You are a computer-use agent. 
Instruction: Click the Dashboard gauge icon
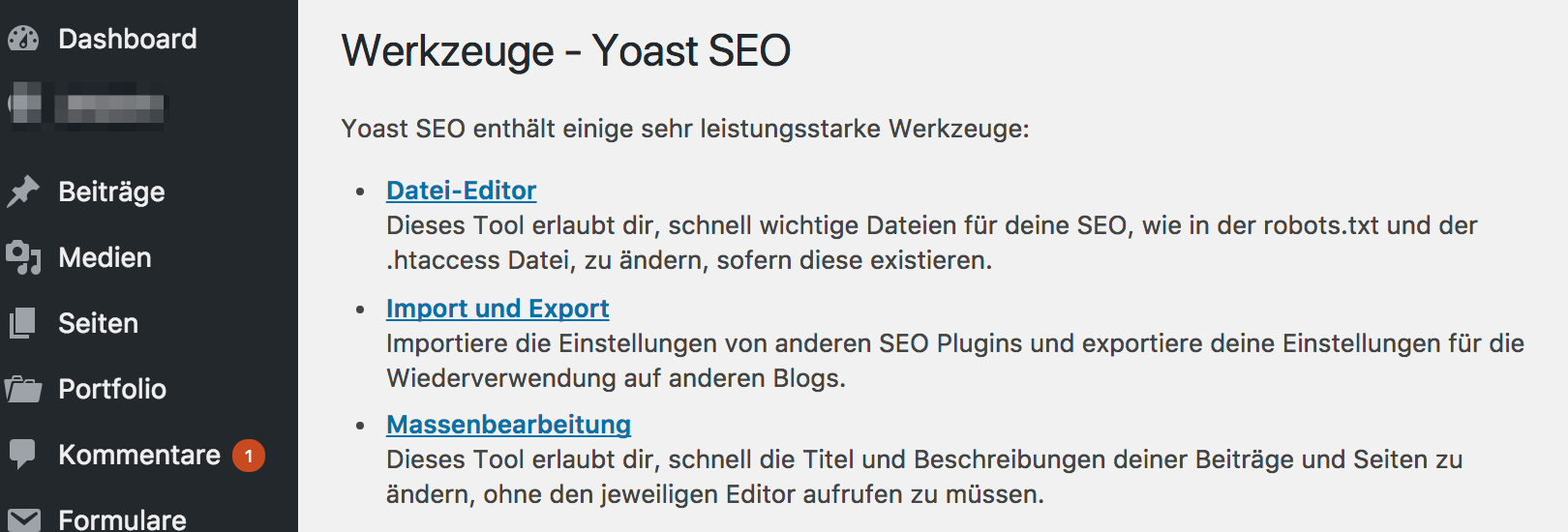pyautogui.click(x=23, y=39)
